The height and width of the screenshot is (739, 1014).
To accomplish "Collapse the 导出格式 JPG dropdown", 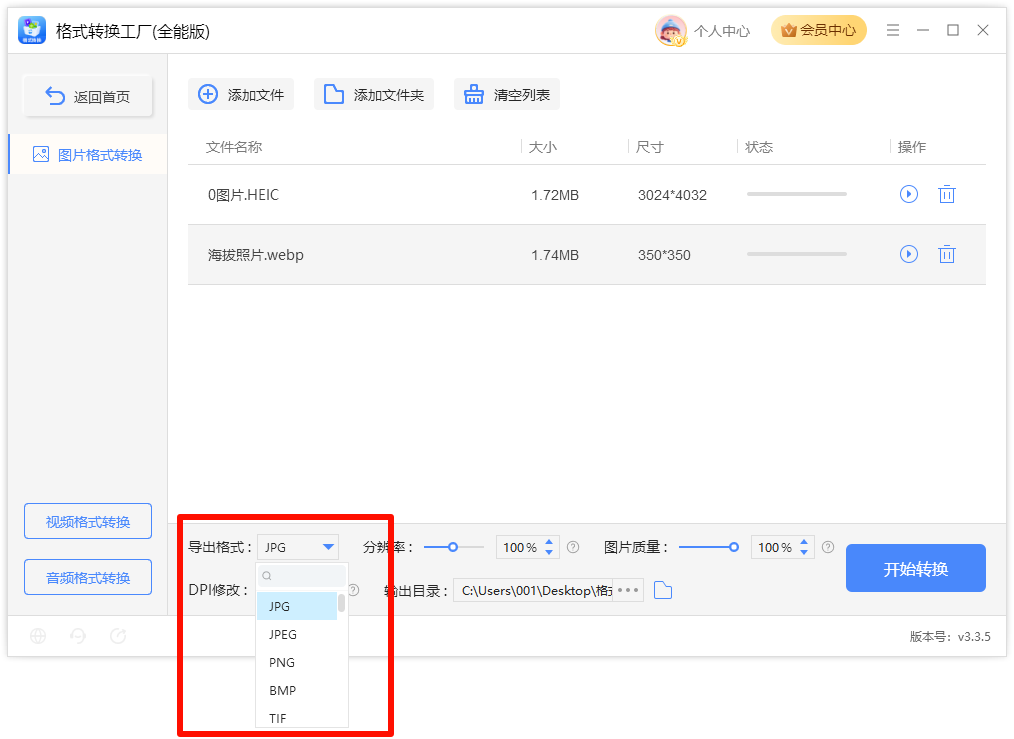I will [x=298, y=547].
